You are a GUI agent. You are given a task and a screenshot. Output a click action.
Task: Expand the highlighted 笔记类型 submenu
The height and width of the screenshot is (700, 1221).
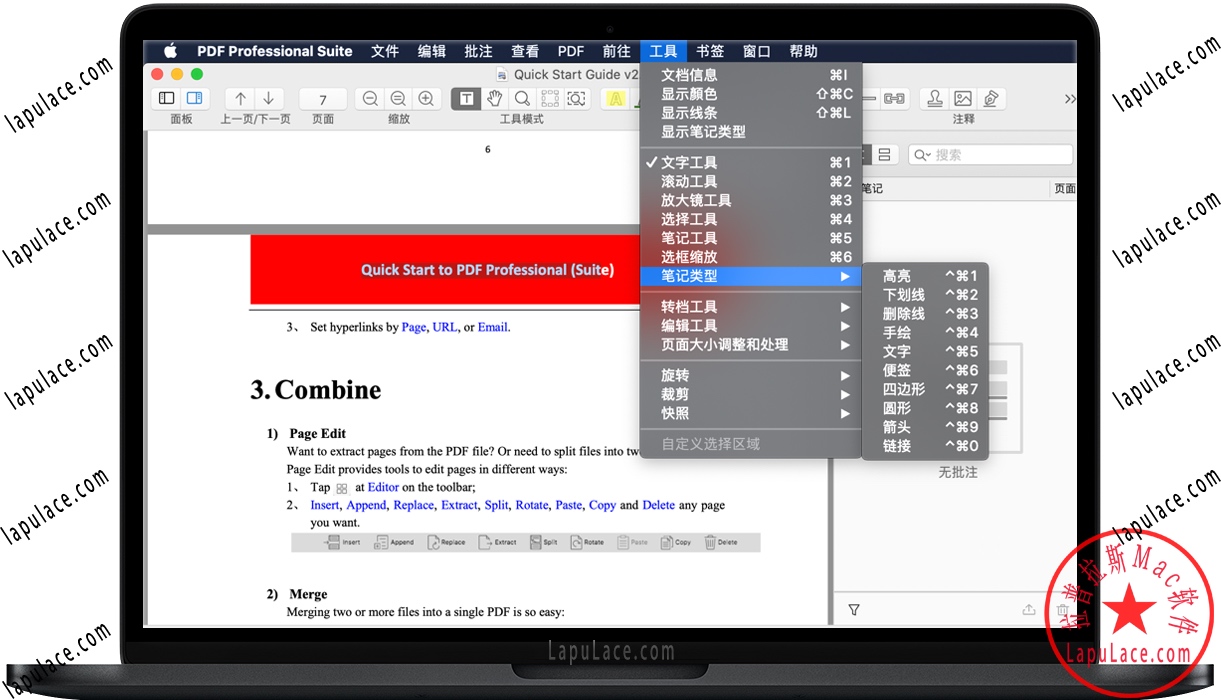coord(751,276)
